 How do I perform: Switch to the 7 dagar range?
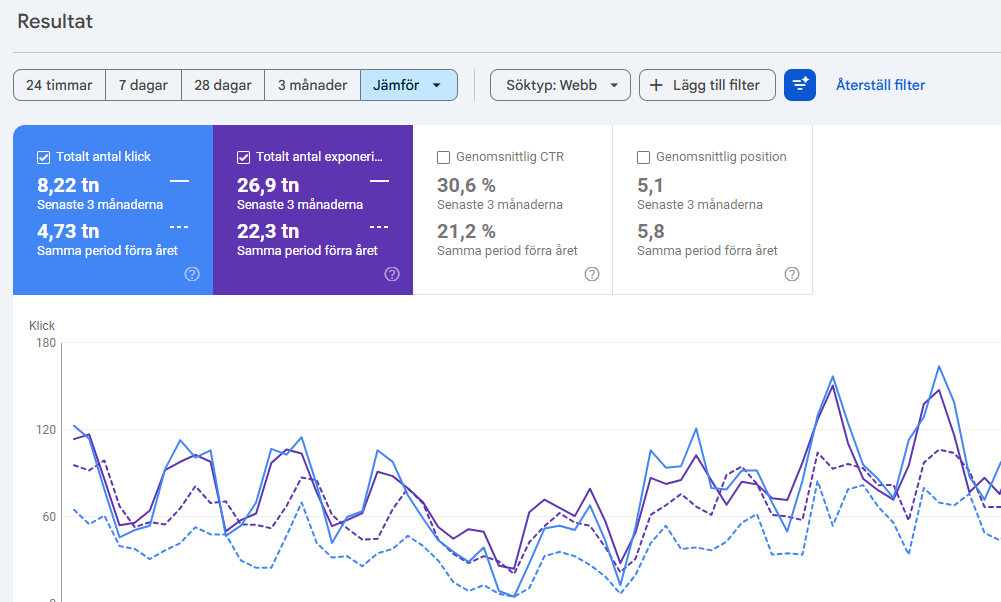pos(143,85)
